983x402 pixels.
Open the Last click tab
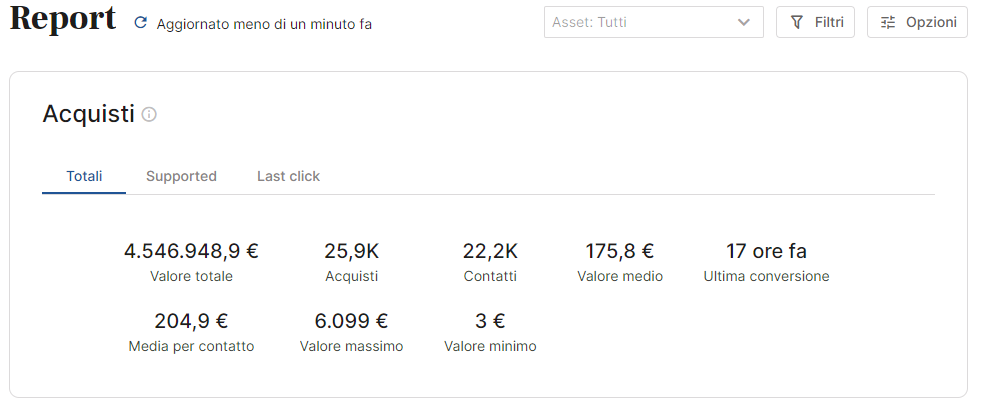pyautogui.click(x=288, y=177)
